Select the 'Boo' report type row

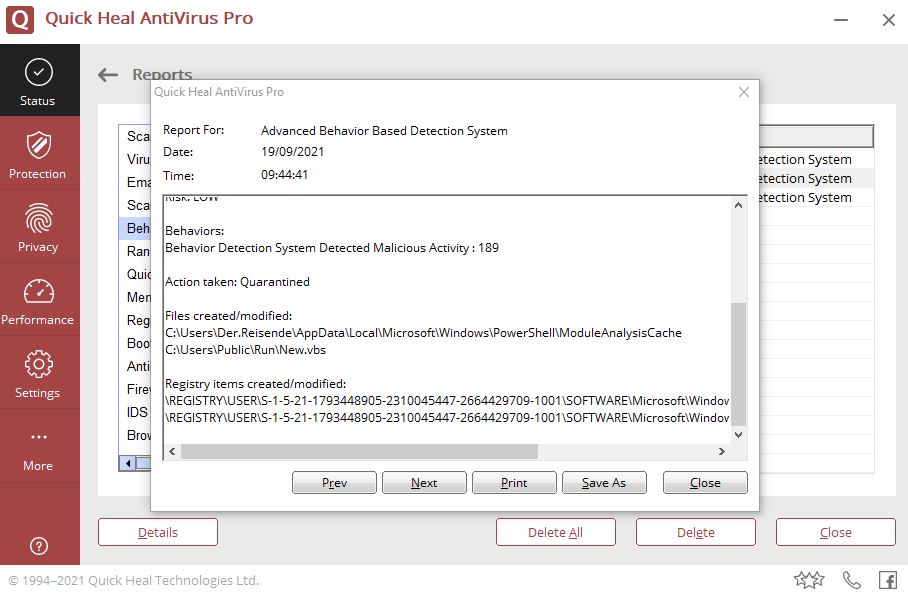pos(136,343)
